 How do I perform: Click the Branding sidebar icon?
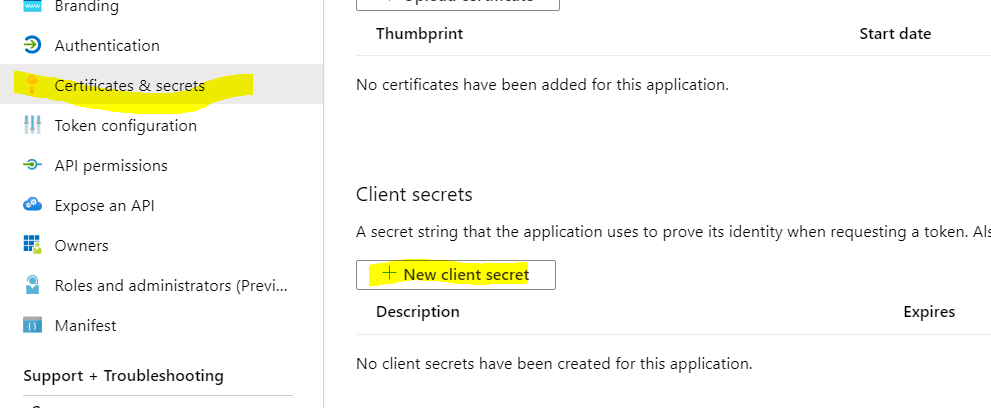33,7
